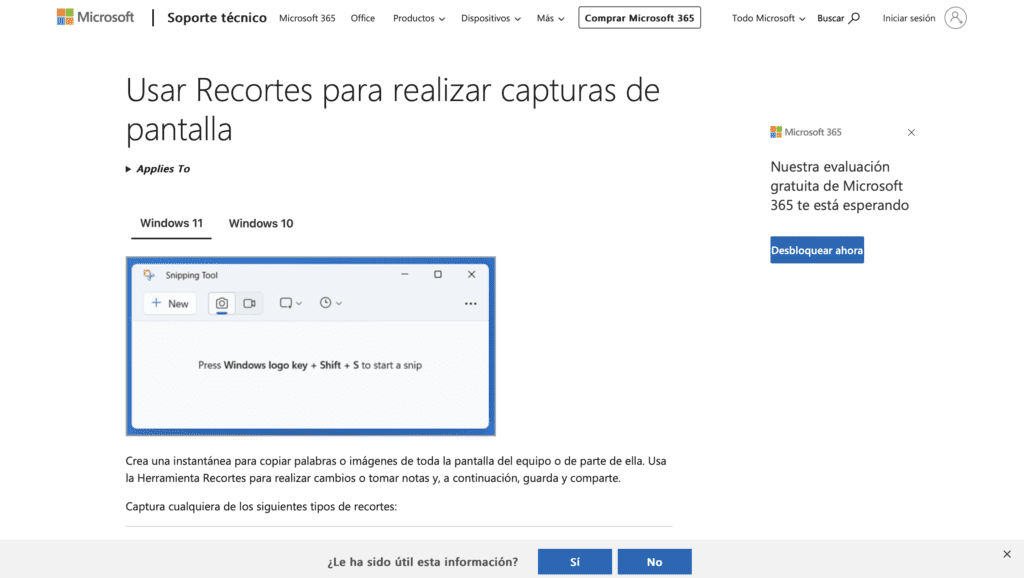Viewport: 1024px width, 578px height.
Task: Dismiss the feedback bar with its X
Action: tap(1007, 554)
